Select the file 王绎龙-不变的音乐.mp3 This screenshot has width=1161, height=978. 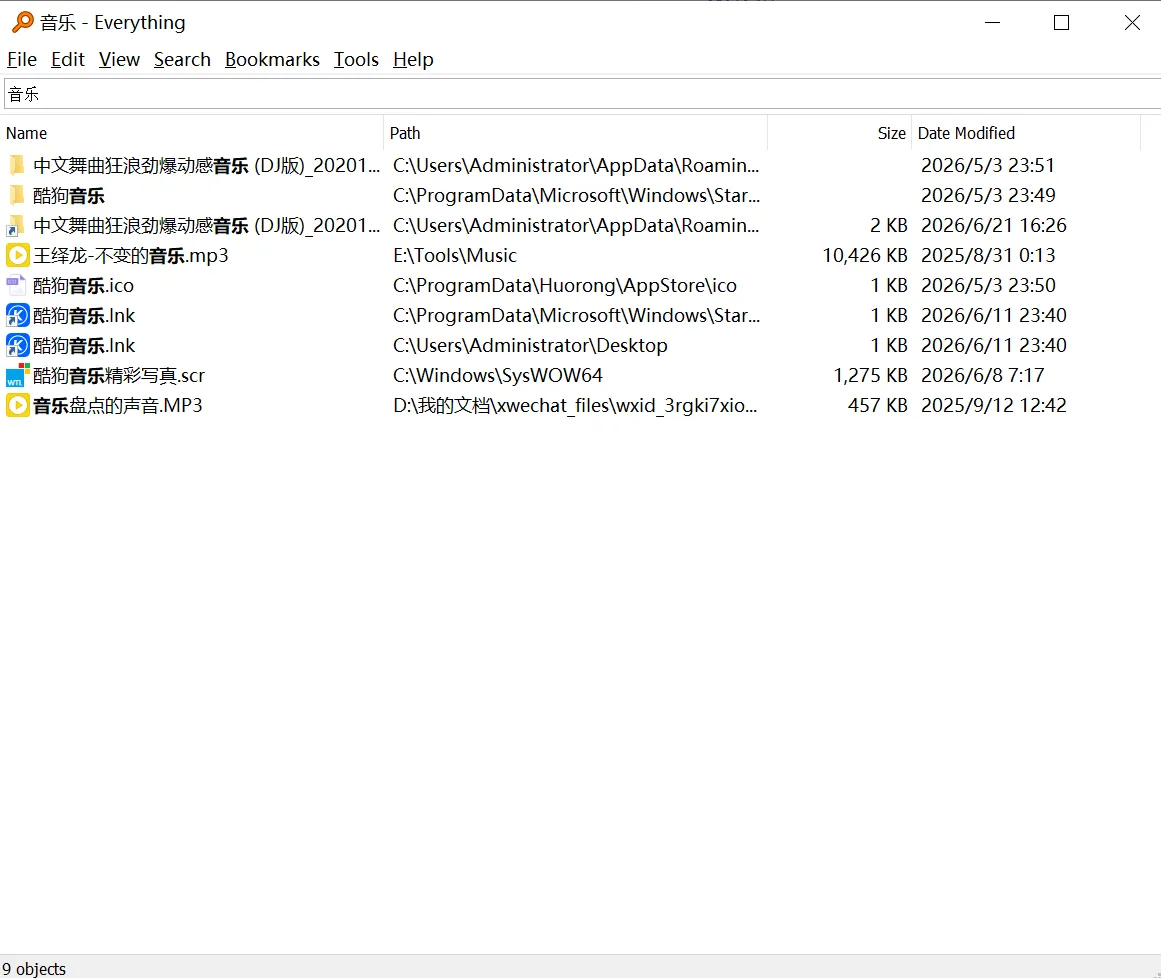tap(130, 256)
